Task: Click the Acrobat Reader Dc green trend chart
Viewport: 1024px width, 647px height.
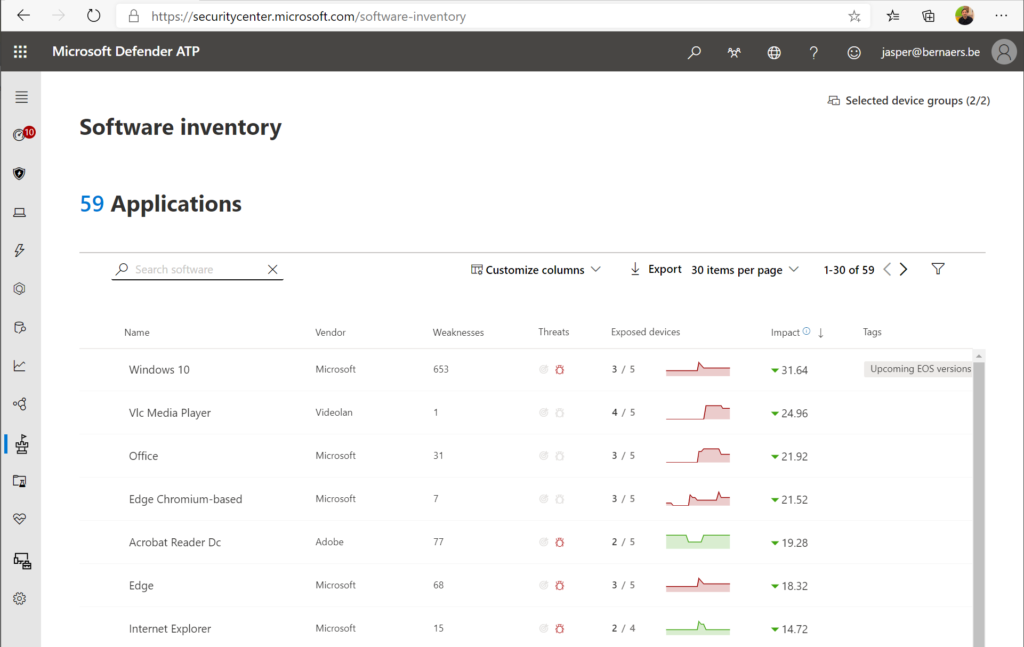Action: 697,541
